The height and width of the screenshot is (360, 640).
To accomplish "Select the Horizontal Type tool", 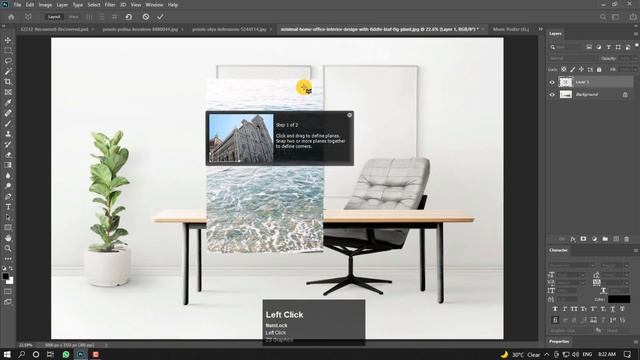I will coord(8,207).
